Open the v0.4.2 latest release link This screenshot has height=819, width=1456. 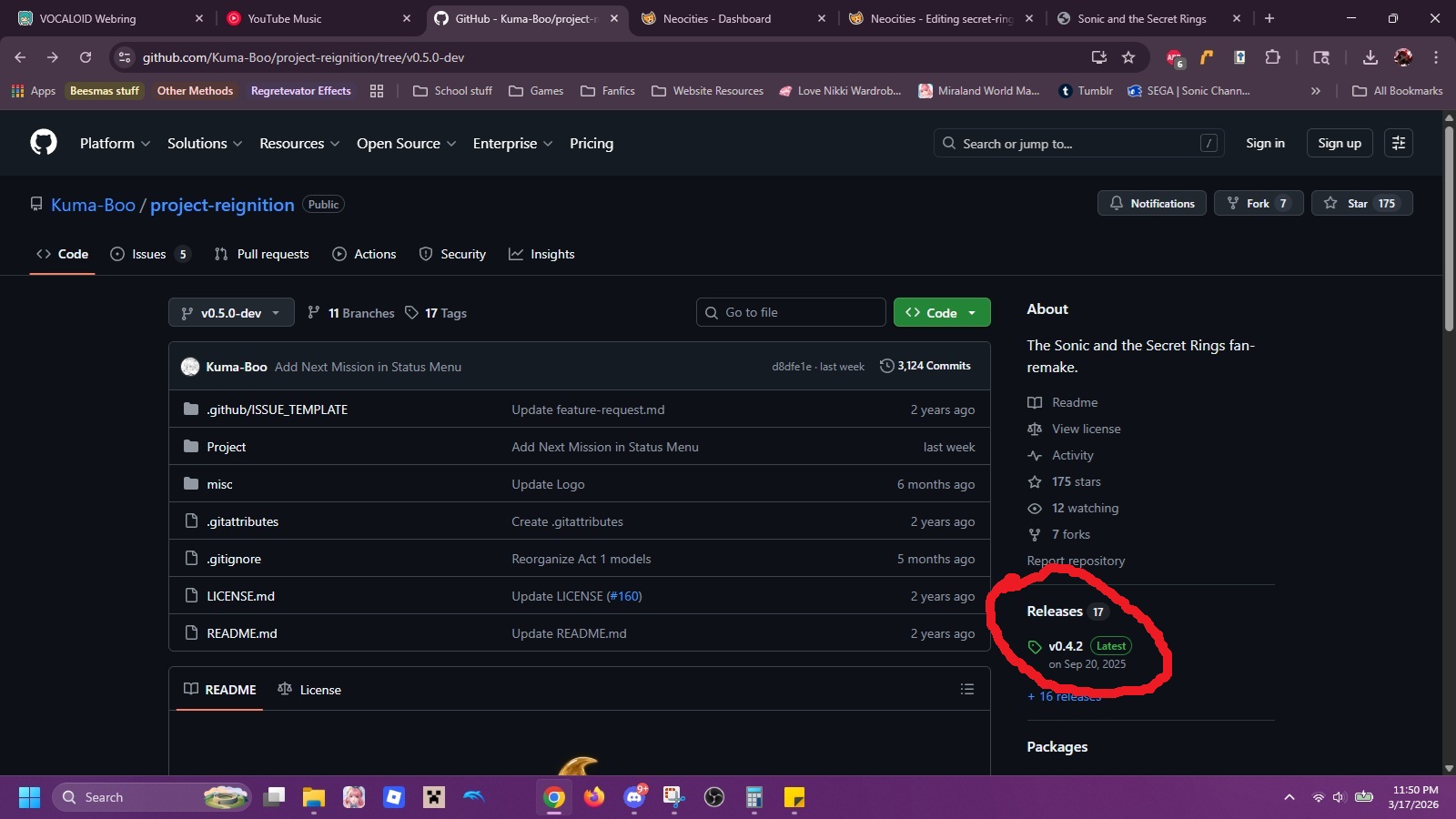pos(1065,646)
